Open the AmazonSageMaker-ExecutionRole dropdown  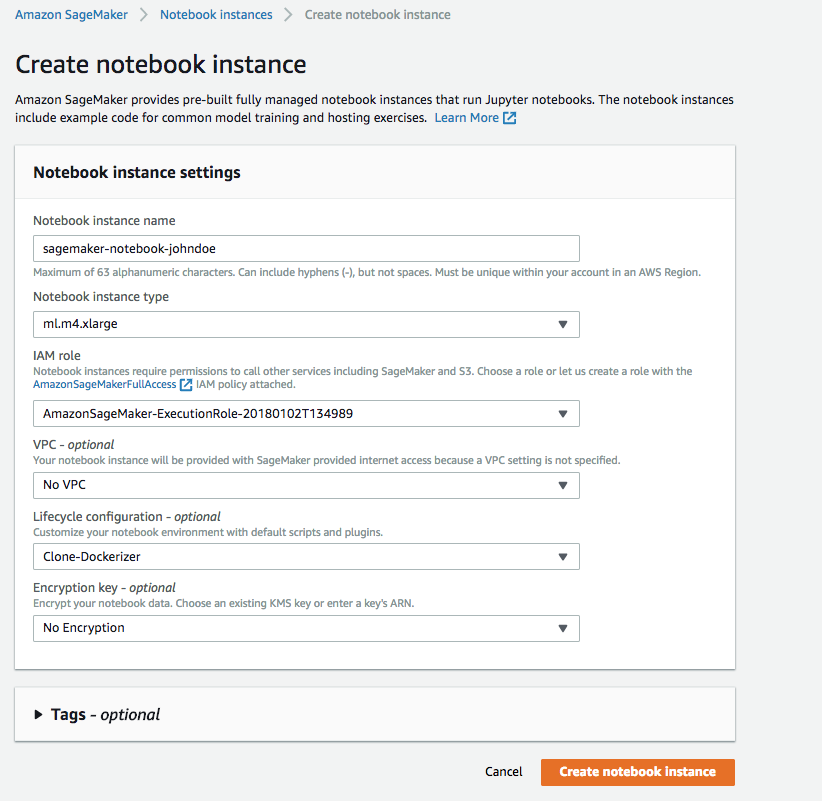[306, 414]
